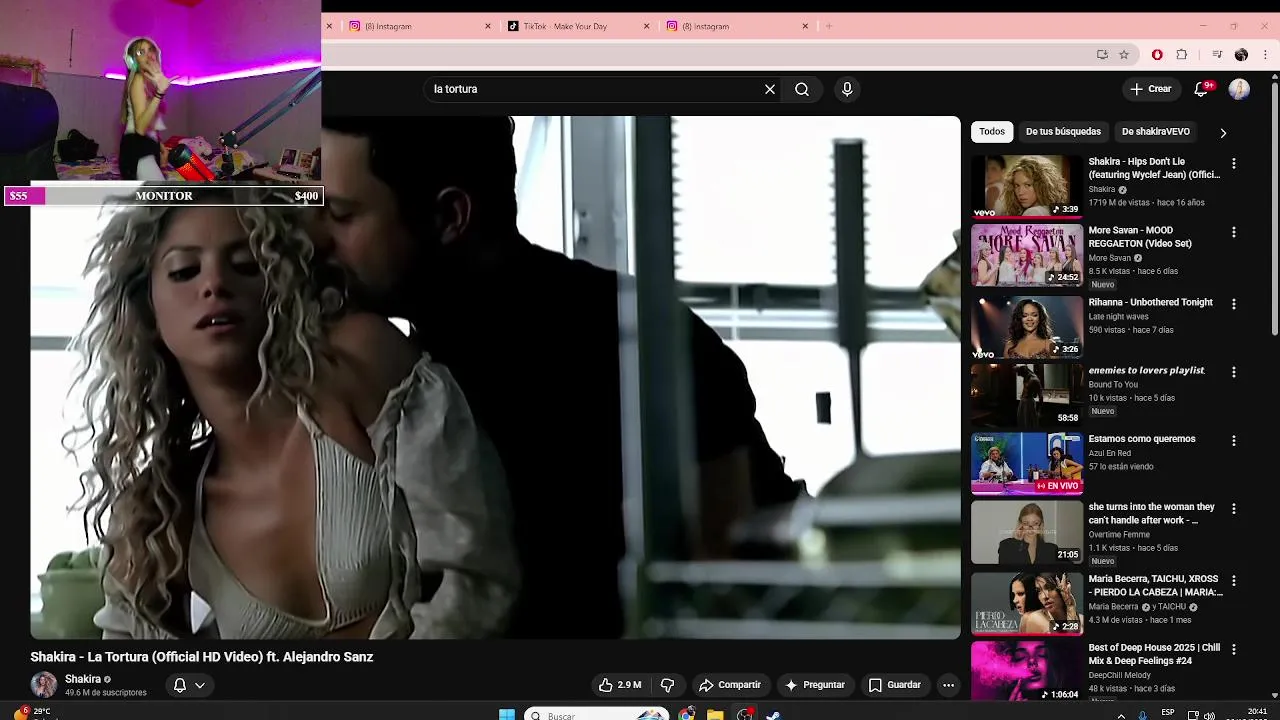Show more filter chips with right arrow
The width and height of the screenshot is (1280, 720).
click(x=1222, y=132)
